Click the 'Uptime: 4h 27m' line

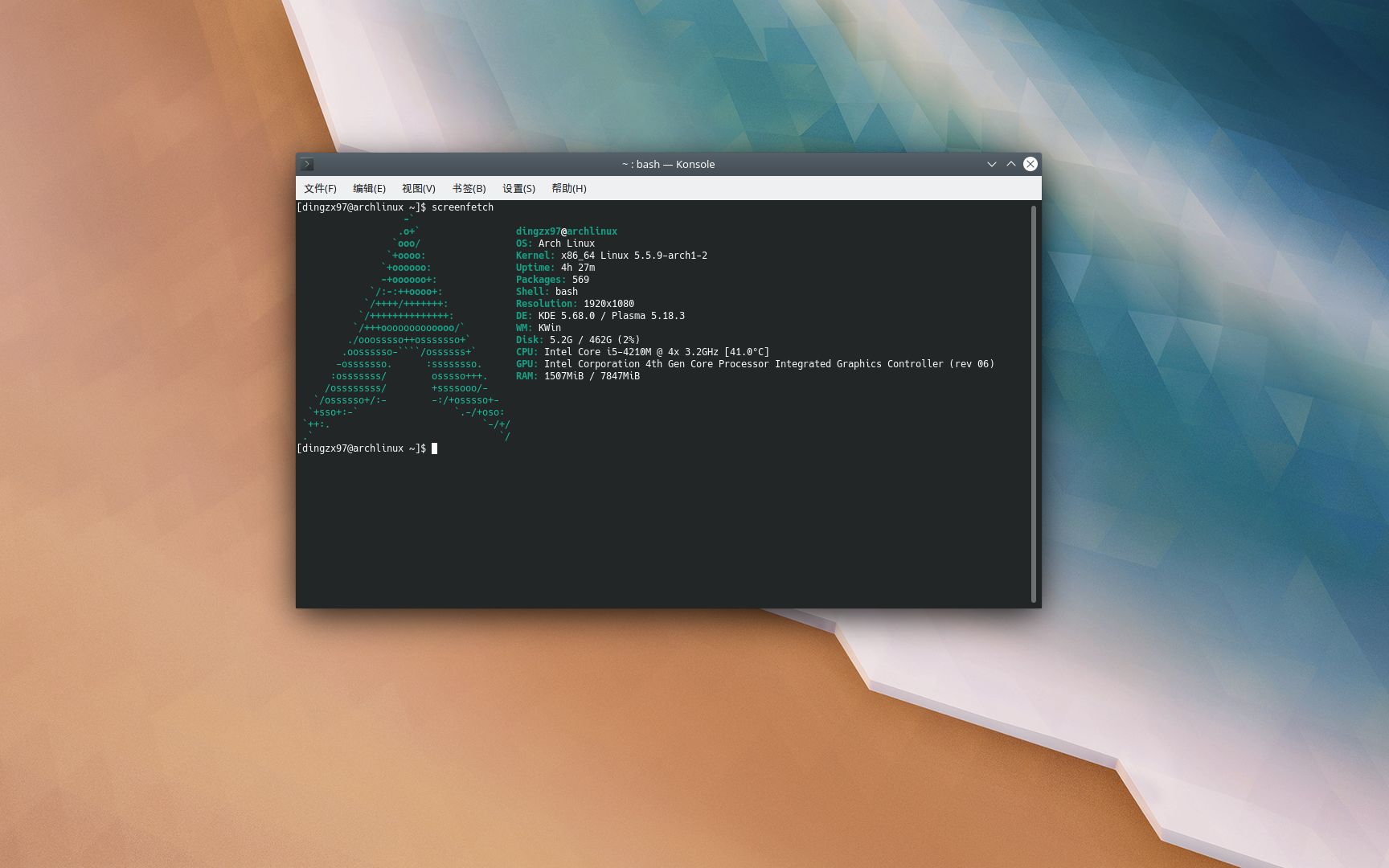pos(555,268)
